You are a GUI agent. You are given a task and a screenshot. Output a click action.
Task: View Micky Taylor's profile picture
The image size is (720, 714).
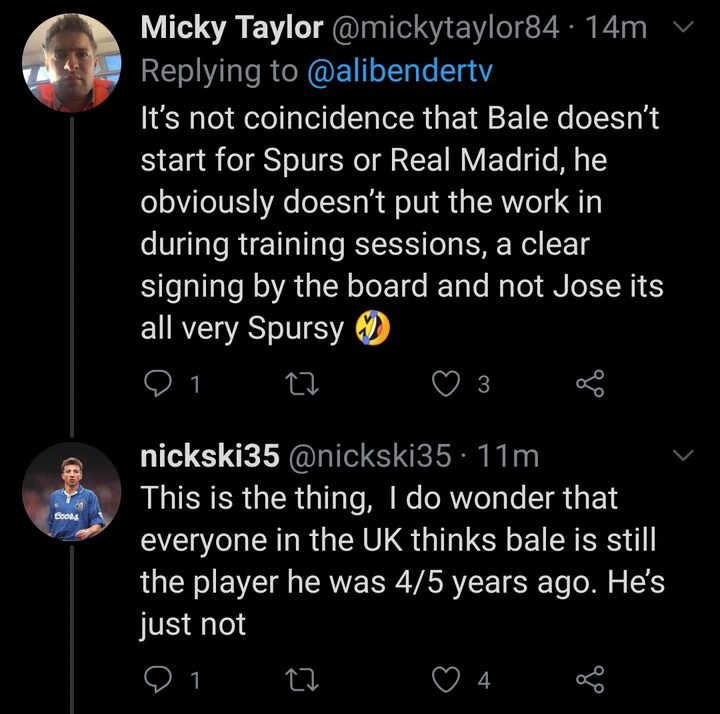click(72, 63)
